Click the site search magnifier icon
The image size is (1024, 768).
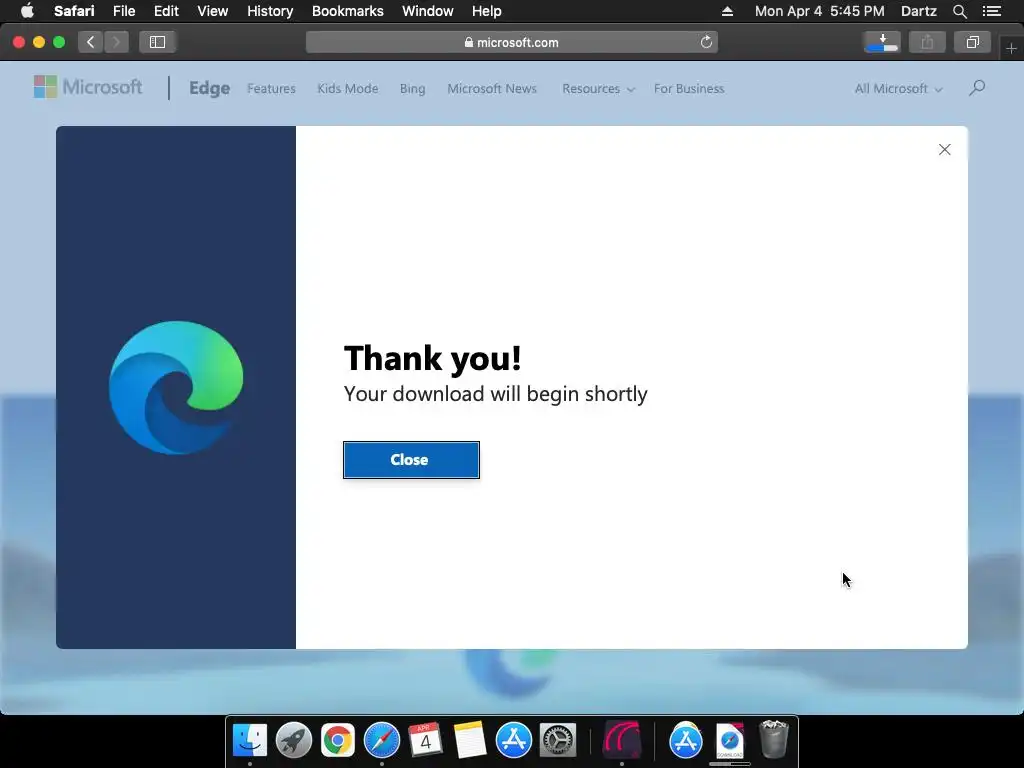click(977, 88)
